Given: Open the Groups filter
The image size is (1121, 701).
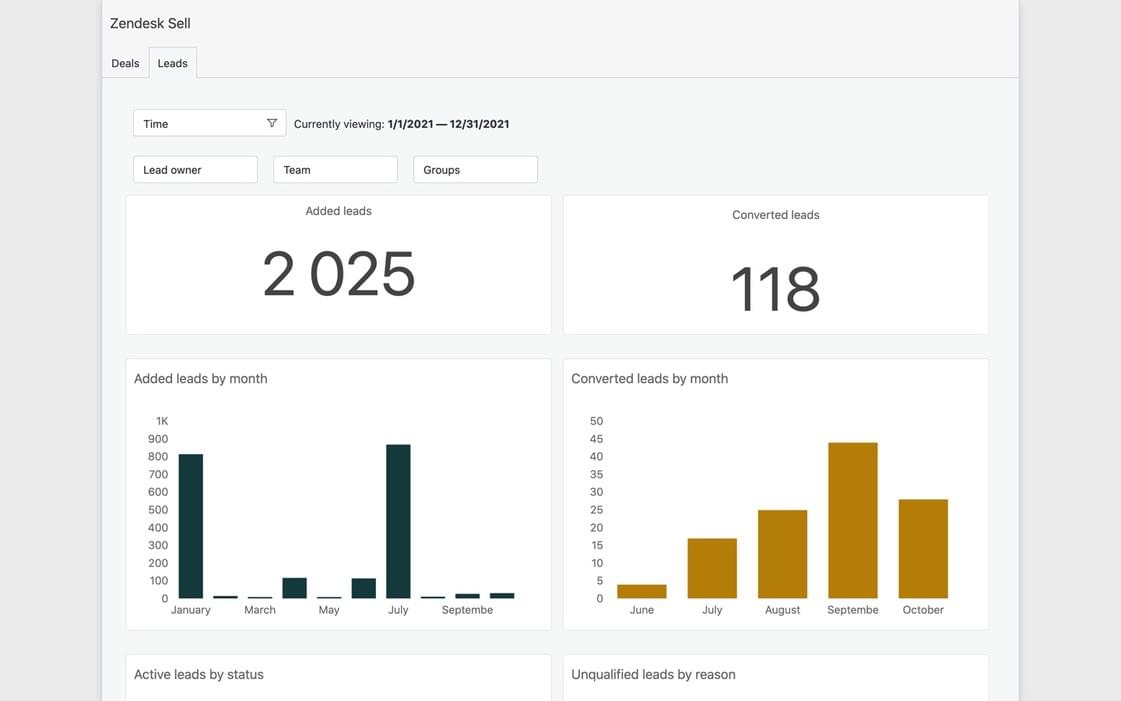Looking at the screenshot, I should point(475,169).
